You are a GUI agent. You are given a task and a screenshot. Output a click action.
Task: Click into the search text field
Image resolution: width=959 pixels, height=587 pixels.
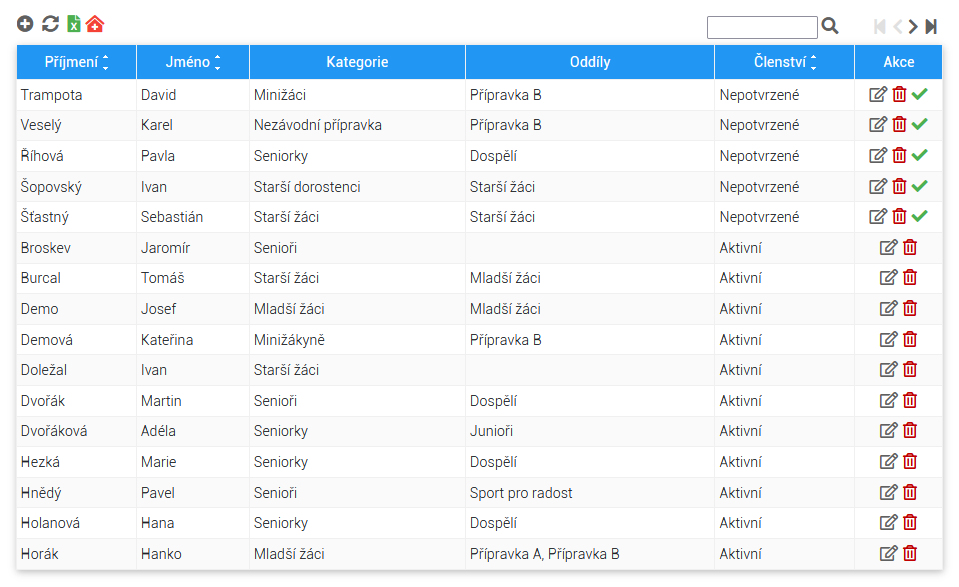[762, 27]
